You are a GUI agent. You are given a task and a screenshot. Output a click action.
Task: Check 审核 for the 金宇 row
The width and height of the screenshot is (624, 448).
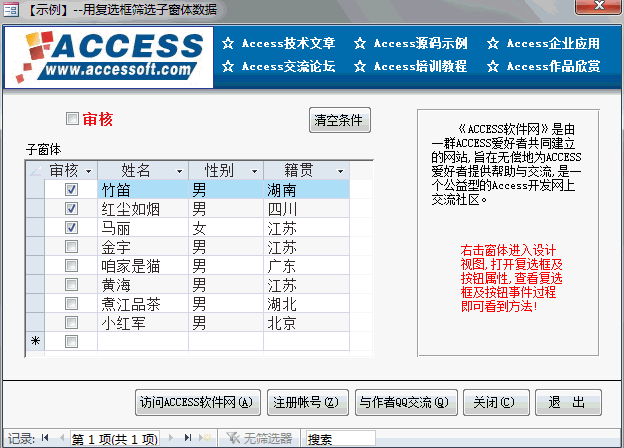pyautogui.click(x=71, y=247)
